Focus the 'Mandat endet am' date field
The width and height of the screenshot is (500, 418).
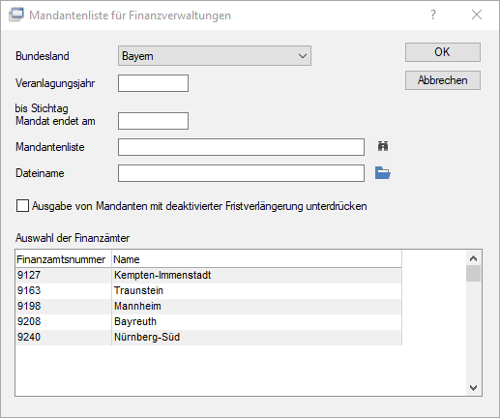pos(153,121)
